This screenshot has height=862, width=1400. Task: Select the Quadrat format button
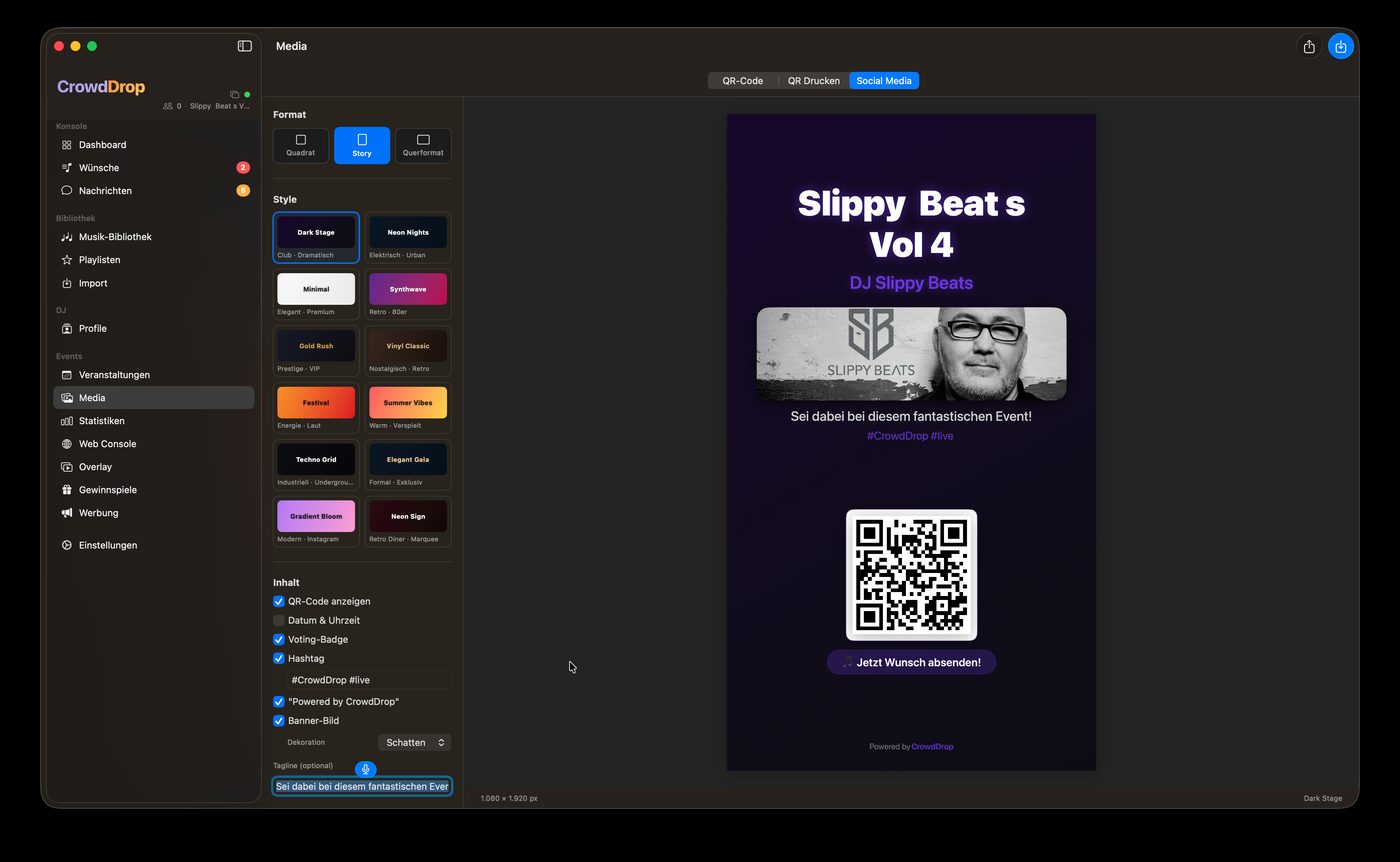[x=301, y=146]
